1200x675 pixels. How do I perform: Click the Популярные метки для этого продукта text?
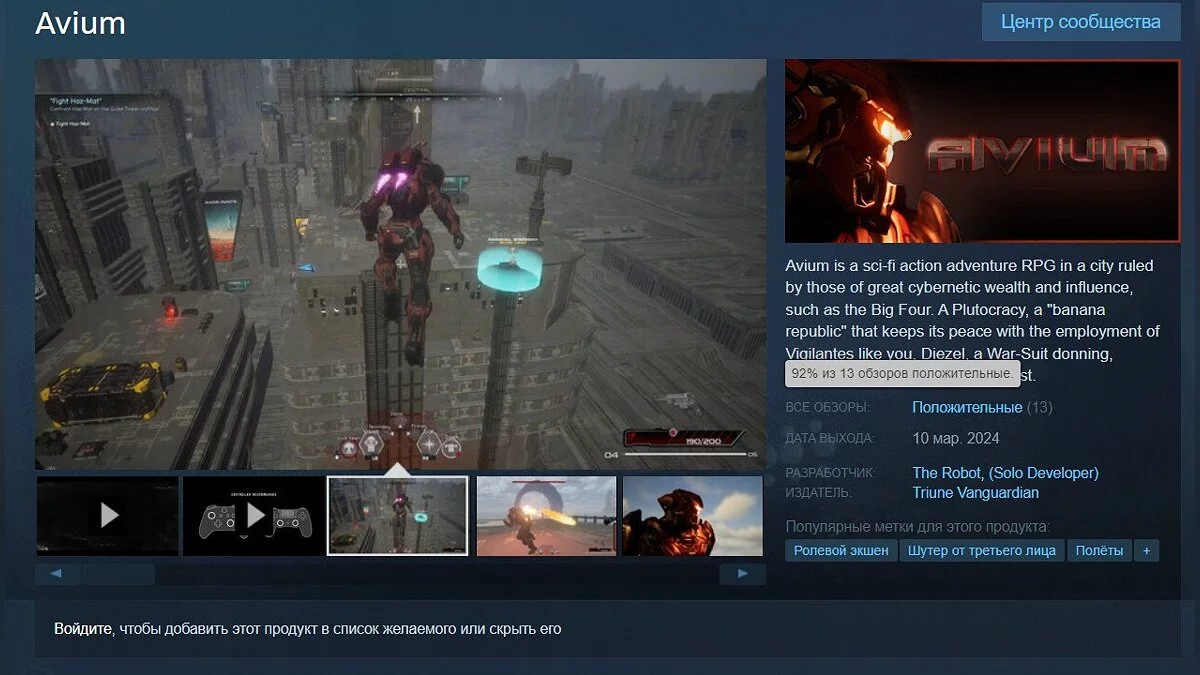(917, 526)
